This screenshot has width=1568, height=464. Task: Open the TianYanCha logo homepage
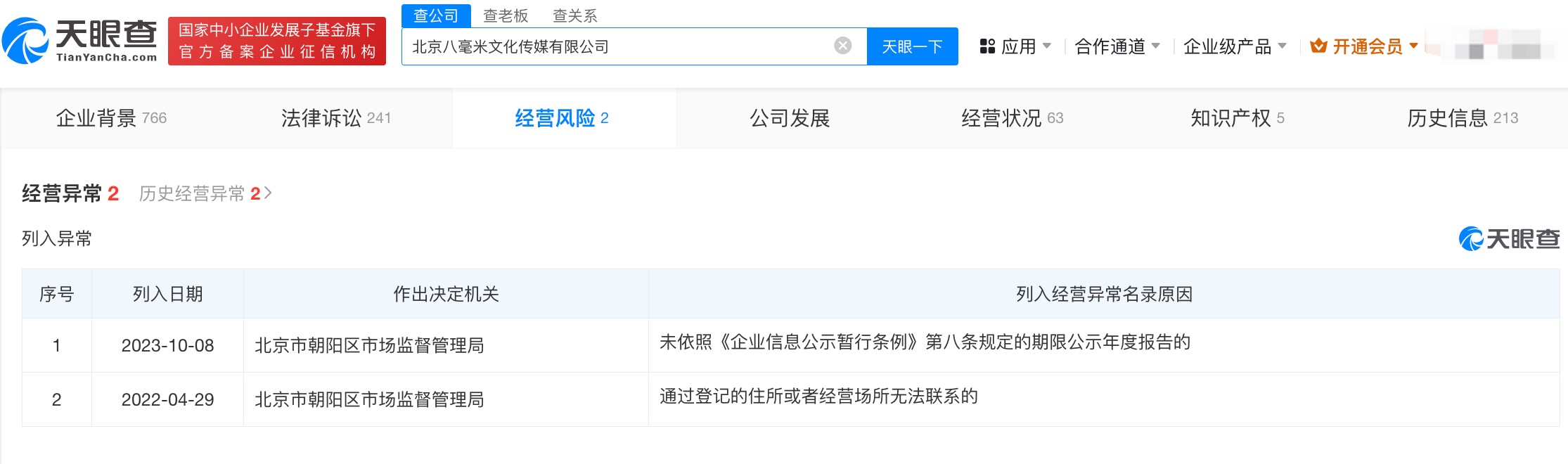click(x=79, y=41)
